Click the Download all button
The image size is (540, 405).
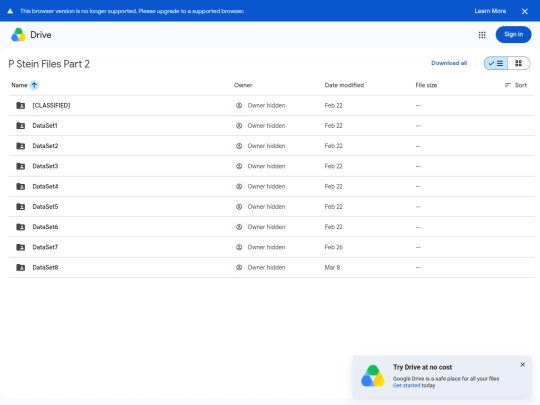[449, 63]
